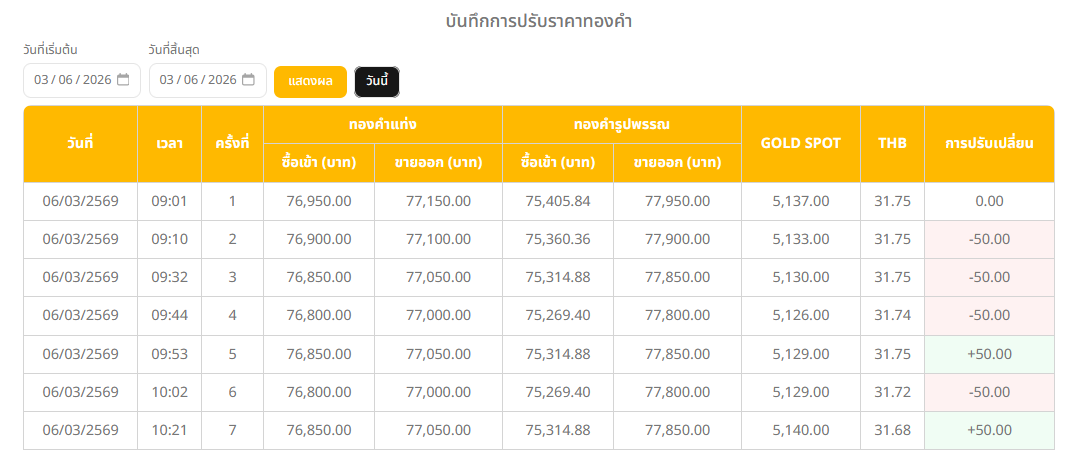The height and width of the screenshot is (456, 1075).
Task: Click the การปรับเปลี่ยน column header
Action: click(x=989, y=143)
